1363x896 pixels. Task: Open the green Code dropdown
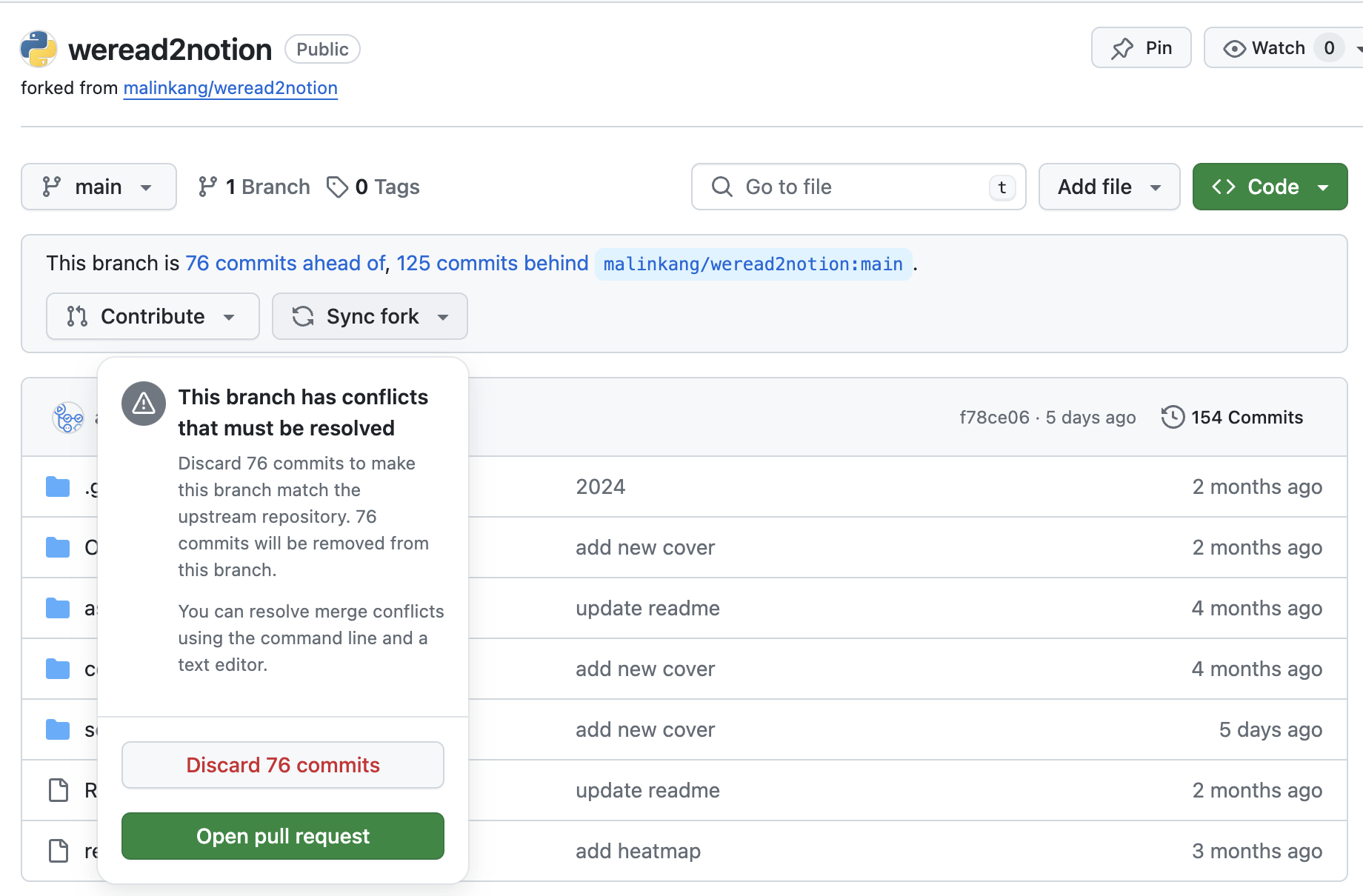(1270, 187)
